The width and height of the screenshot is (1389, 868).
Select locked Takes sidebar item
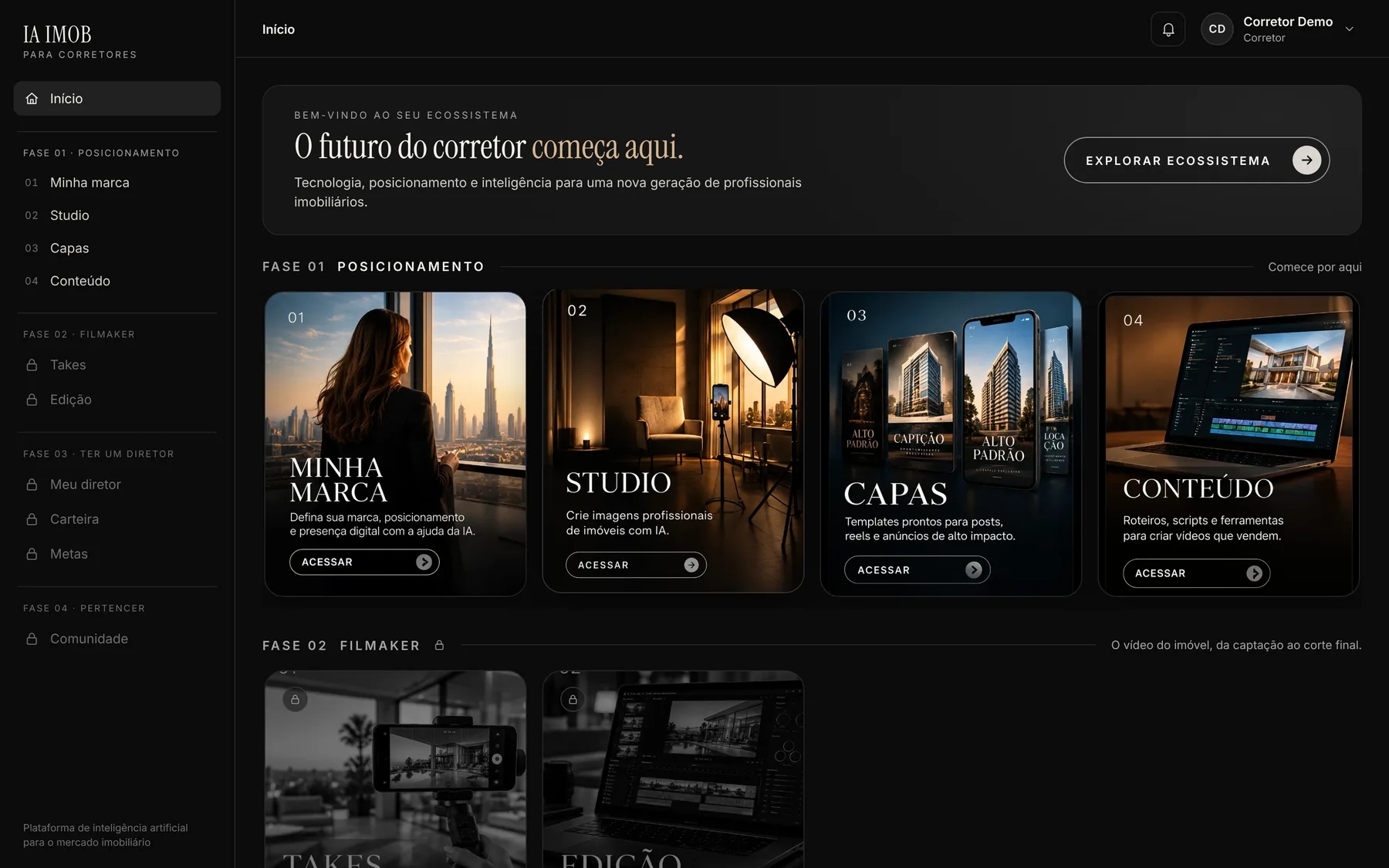[x=68, y=365]
